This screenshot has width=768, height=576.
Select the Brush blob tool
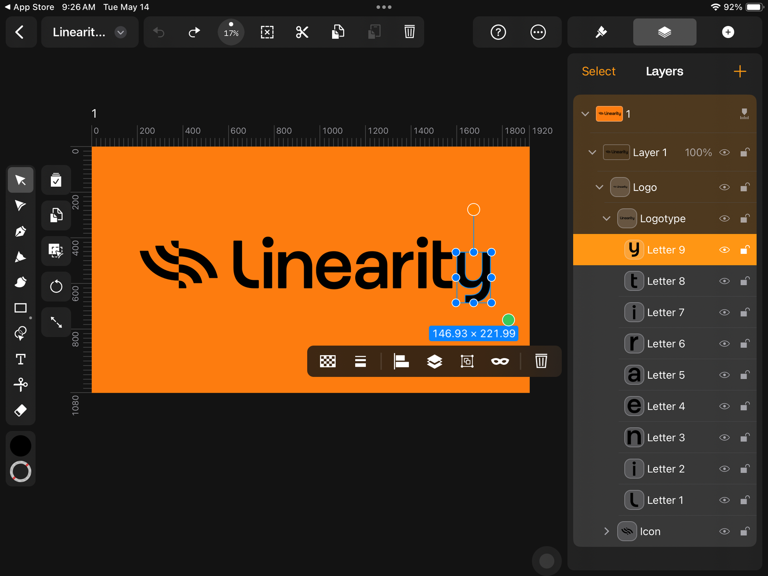(x=21, y=282)
